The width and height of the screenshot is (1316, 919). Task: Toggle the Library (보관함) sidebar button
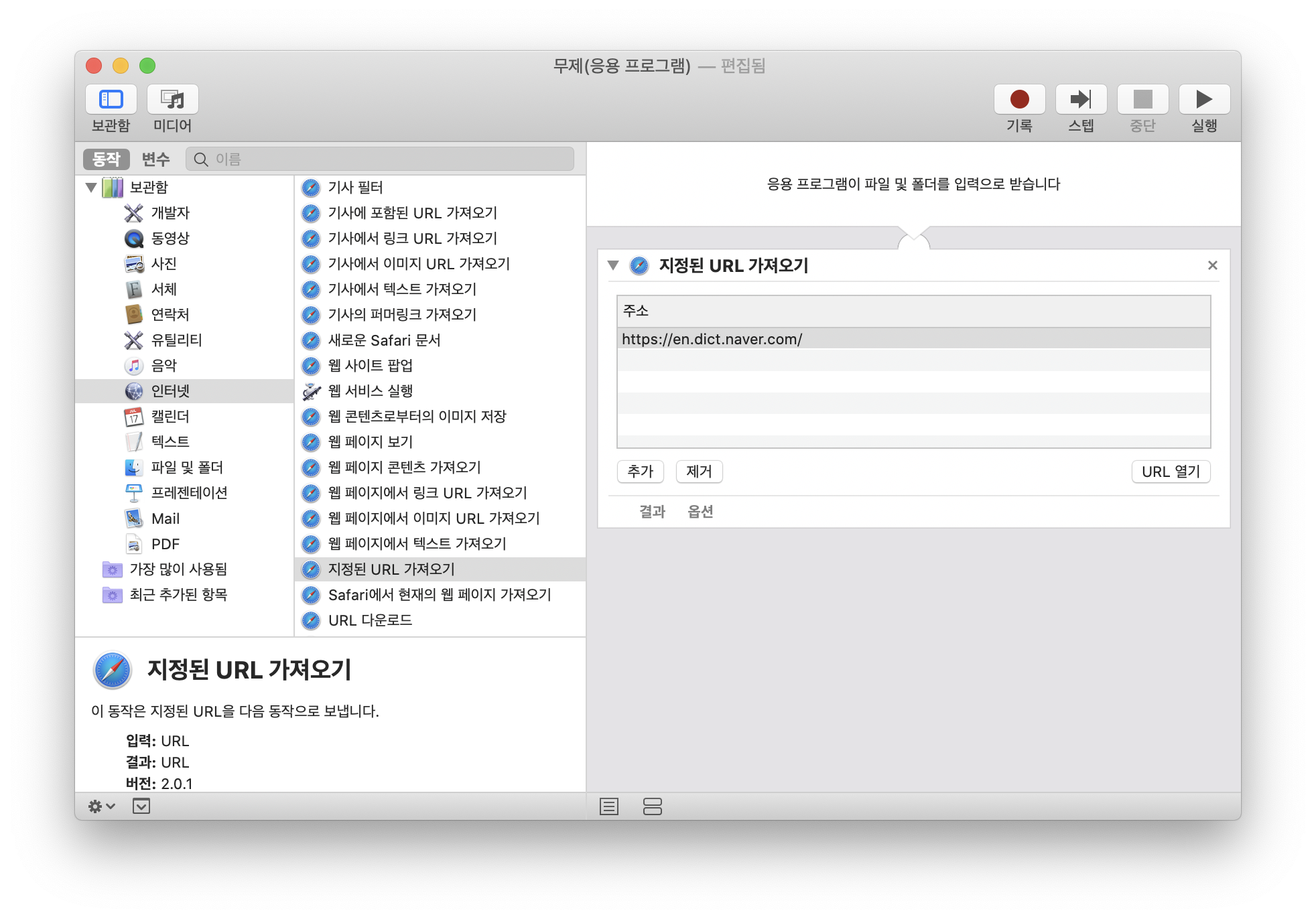111,100
